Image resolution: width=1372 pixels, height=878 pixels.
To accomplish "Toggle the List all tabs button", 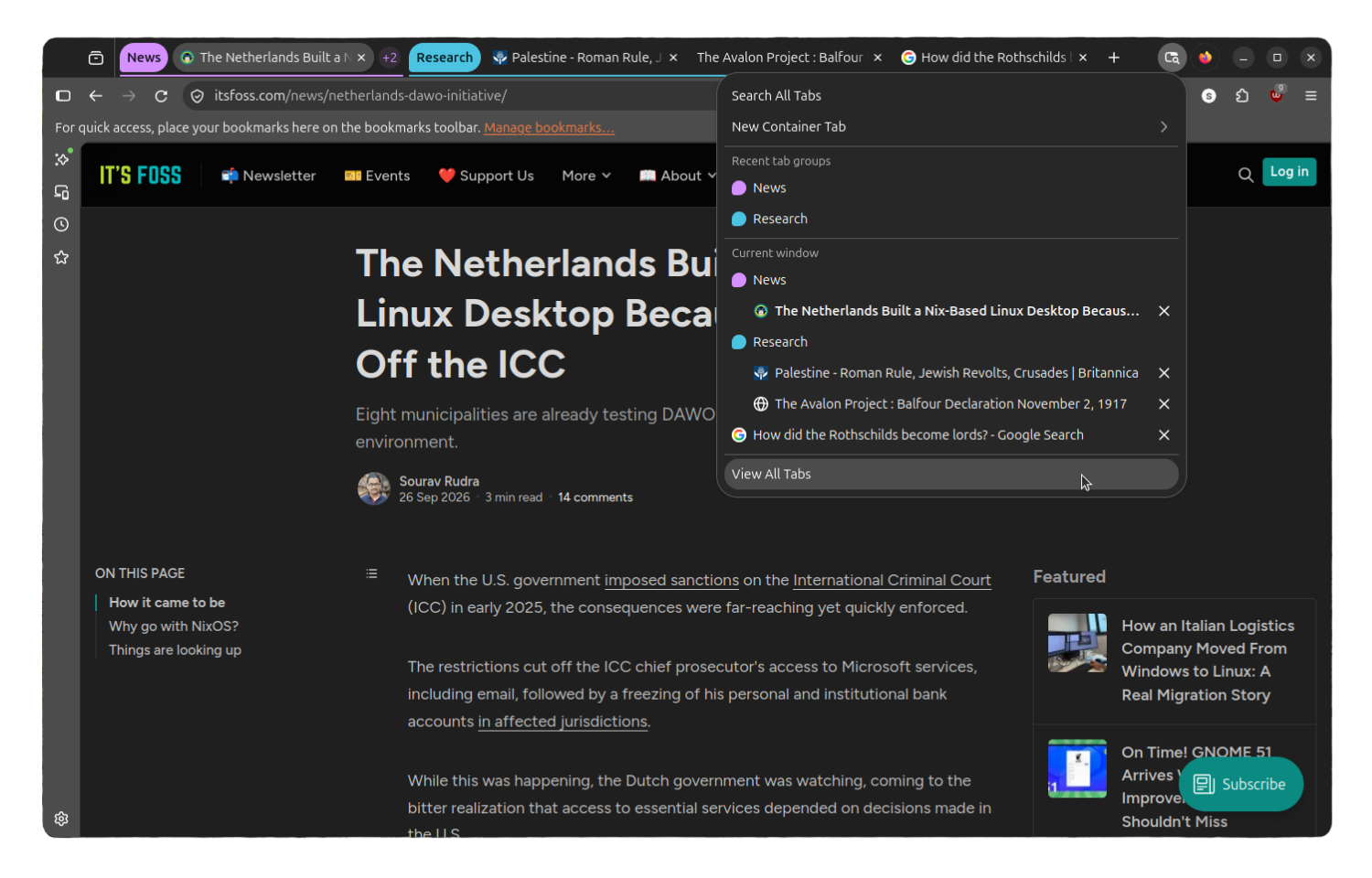I will [x=1172, y=58].
